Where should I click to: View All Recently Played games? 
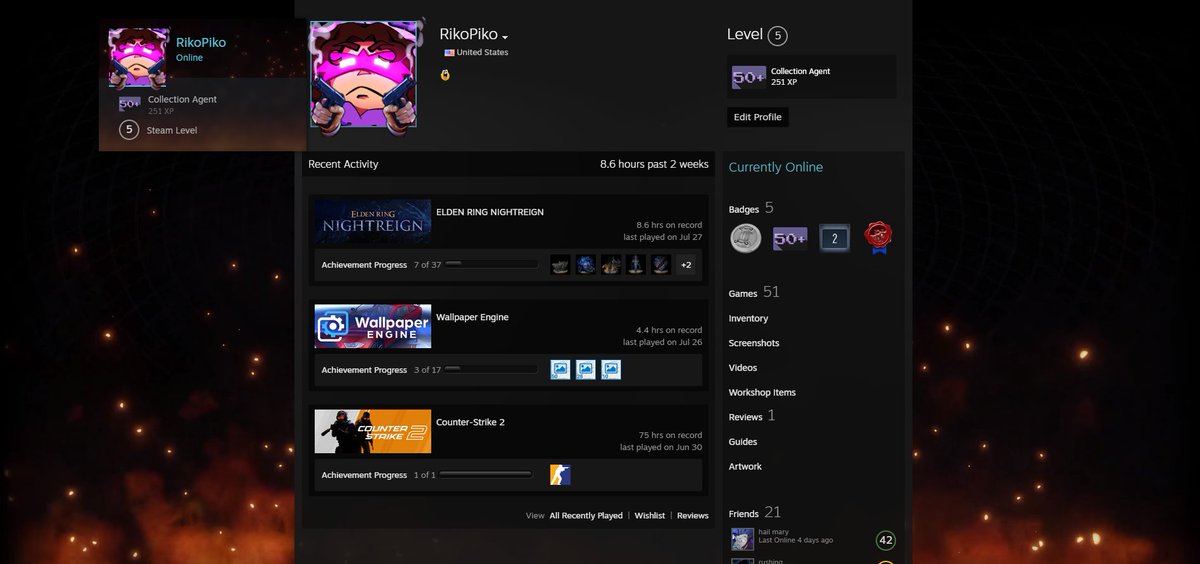click(586, 516)
